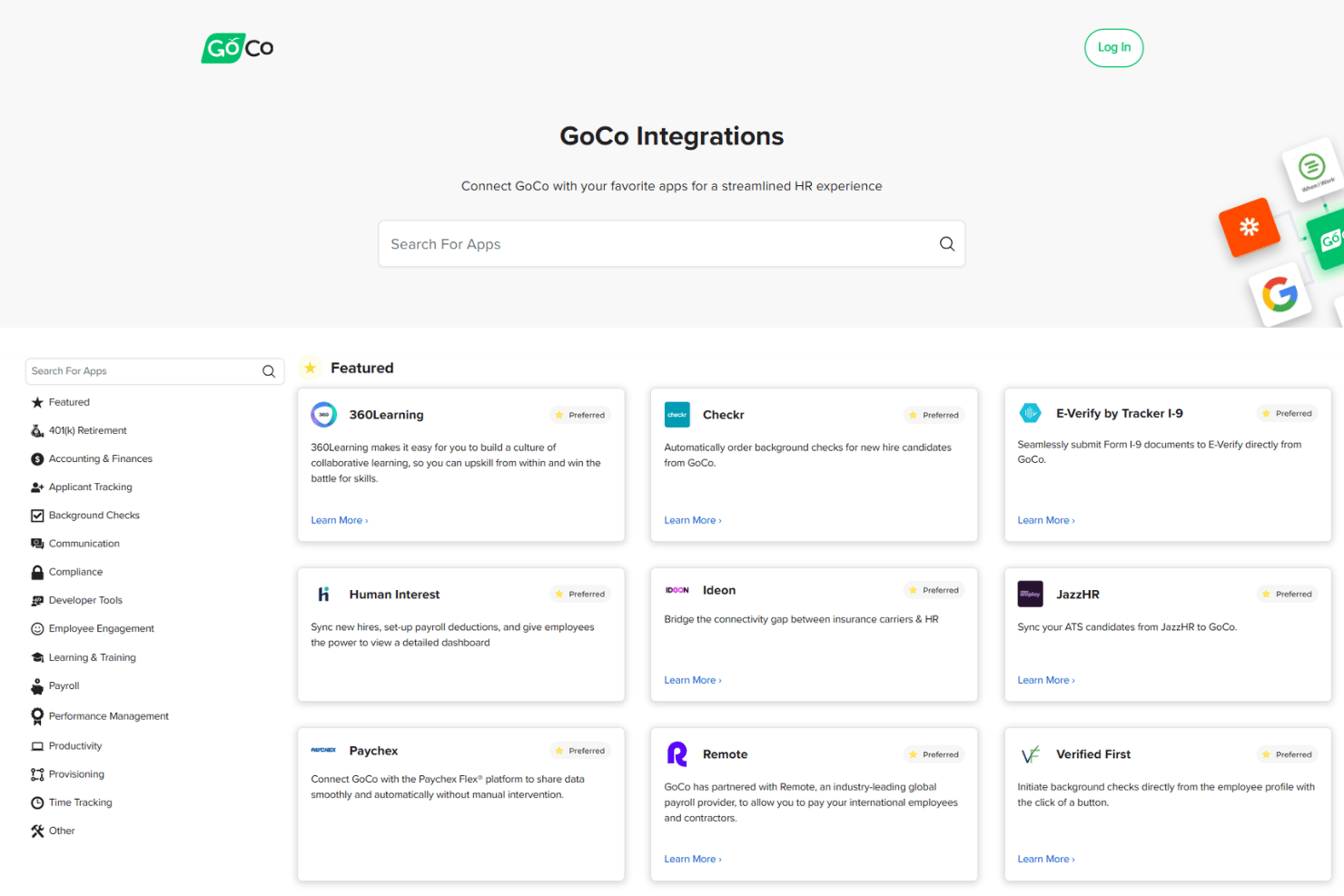Click the Human Interest app logo
Viewport: 1344px width, 896px height.
323,595
